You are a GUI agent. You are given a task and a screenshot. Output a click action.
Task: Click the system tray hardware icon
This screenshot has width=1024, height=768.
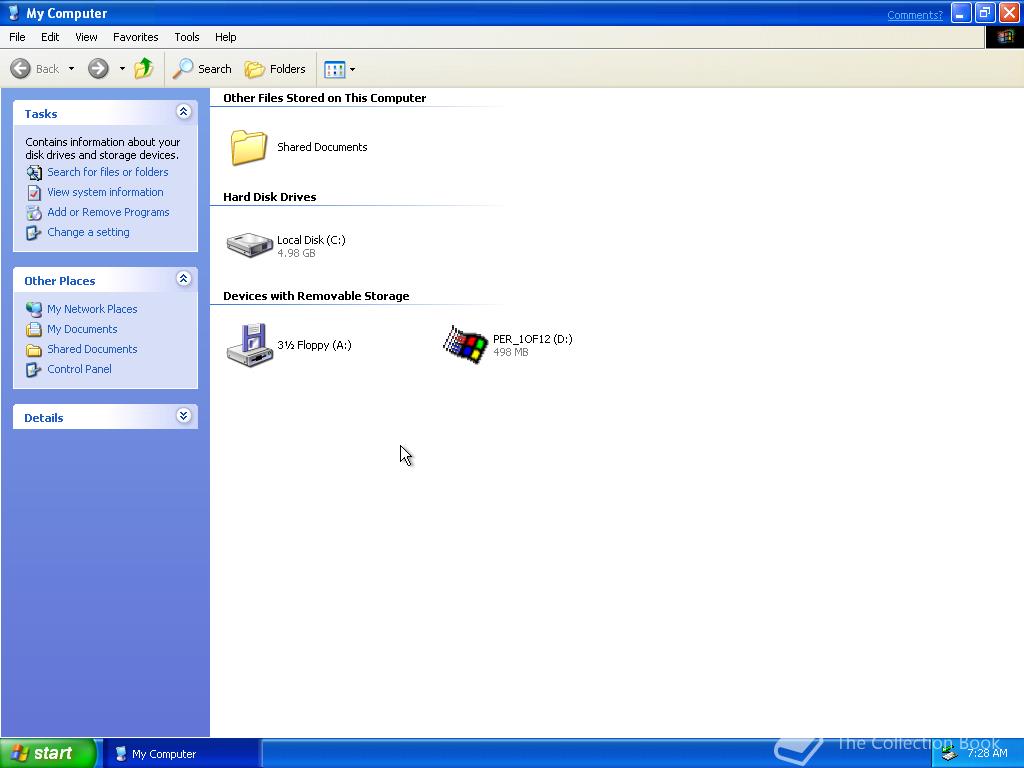click(949, 754)
